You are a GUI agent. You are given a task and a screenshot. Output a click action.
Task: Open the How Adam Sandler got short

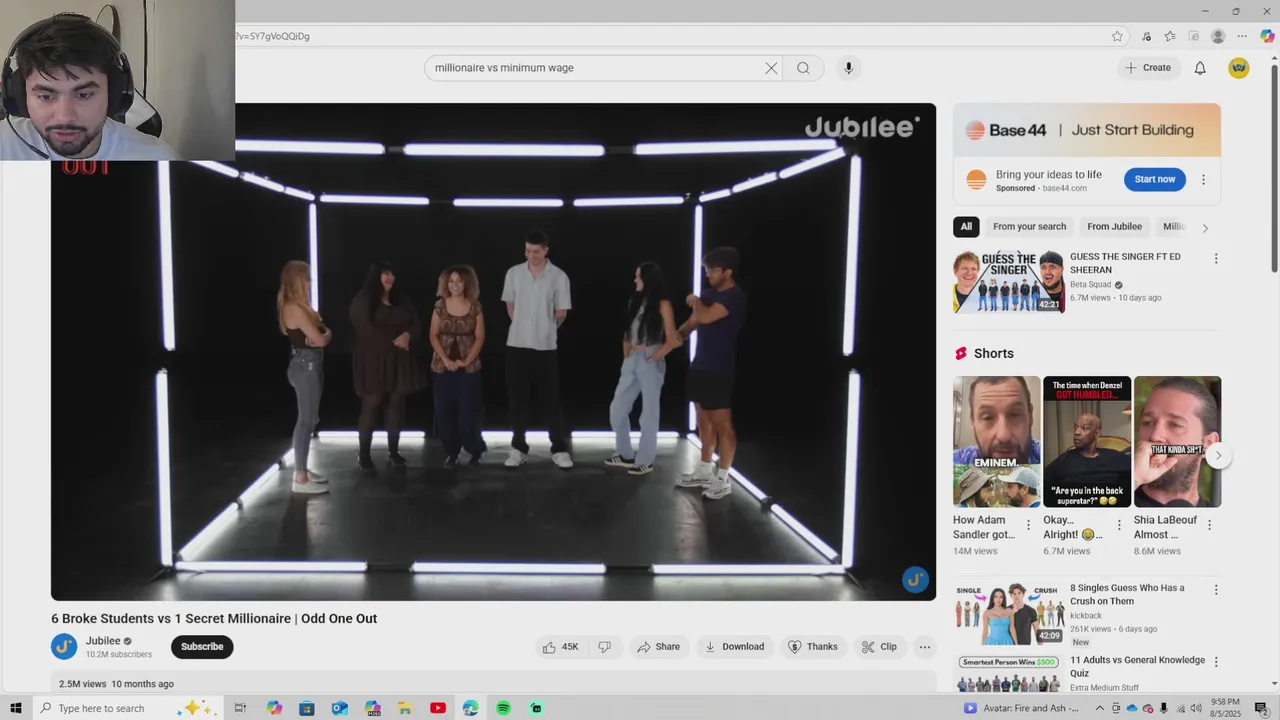point(996,441)
